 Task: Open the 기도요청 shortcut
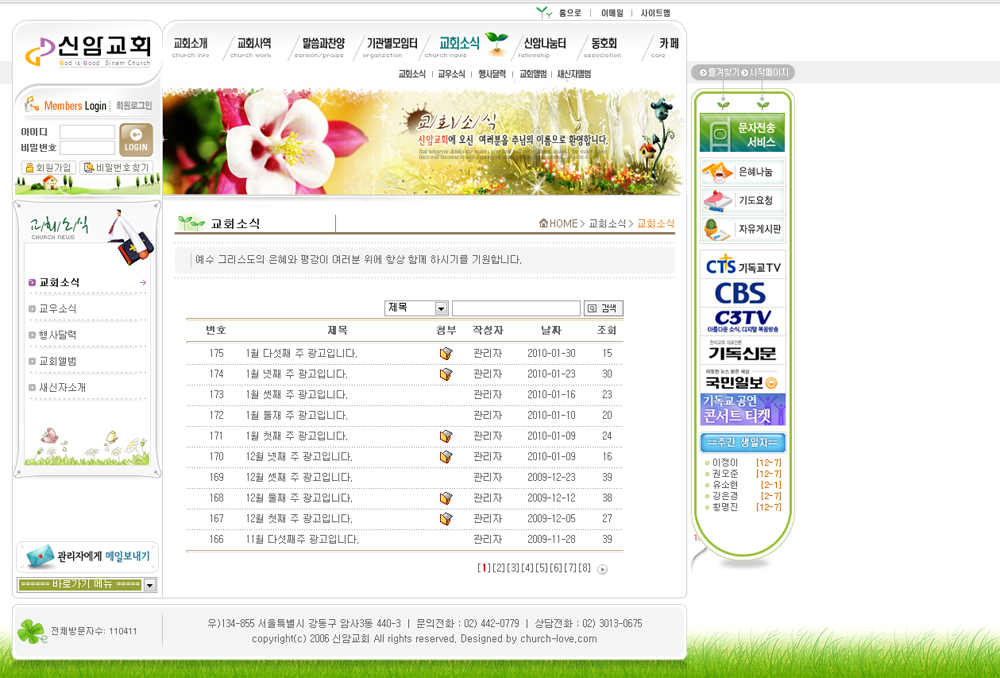742,200
